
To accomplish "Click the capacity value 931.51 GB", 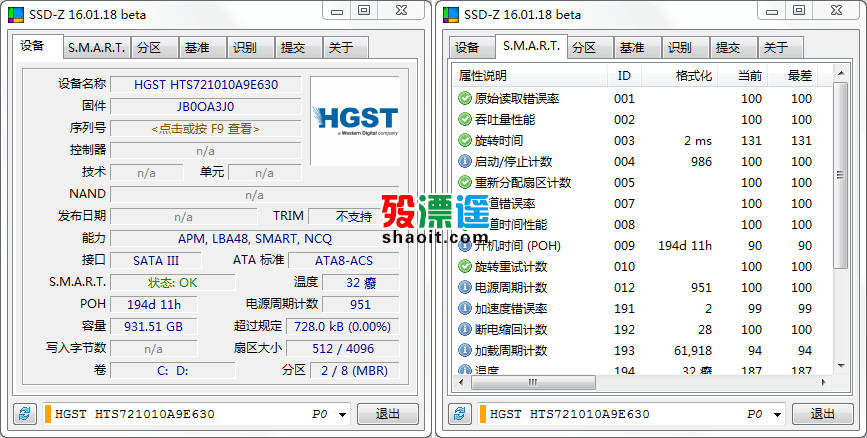I will [x=154, y=326].
